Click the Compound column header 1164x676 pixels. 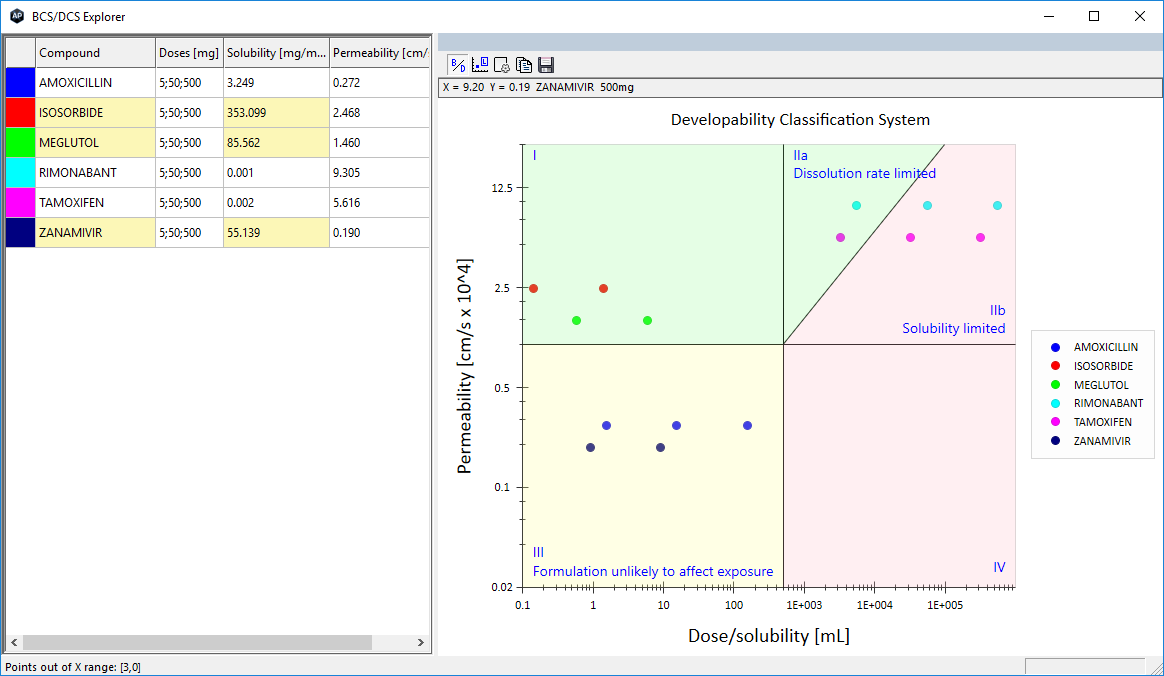96,53
